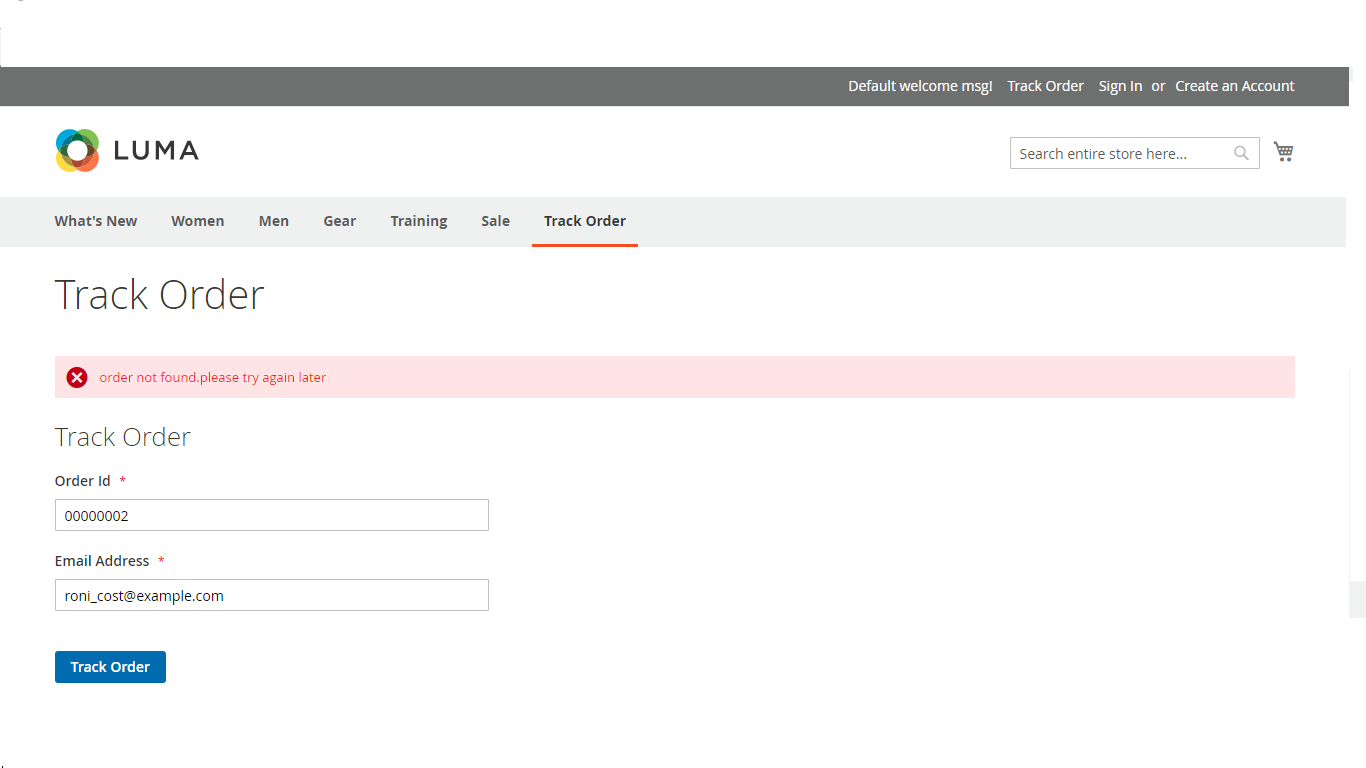Viewport: 1366px width, 768px height.
Task: Click the Sign In link
Action: [x=1120, y=86]
